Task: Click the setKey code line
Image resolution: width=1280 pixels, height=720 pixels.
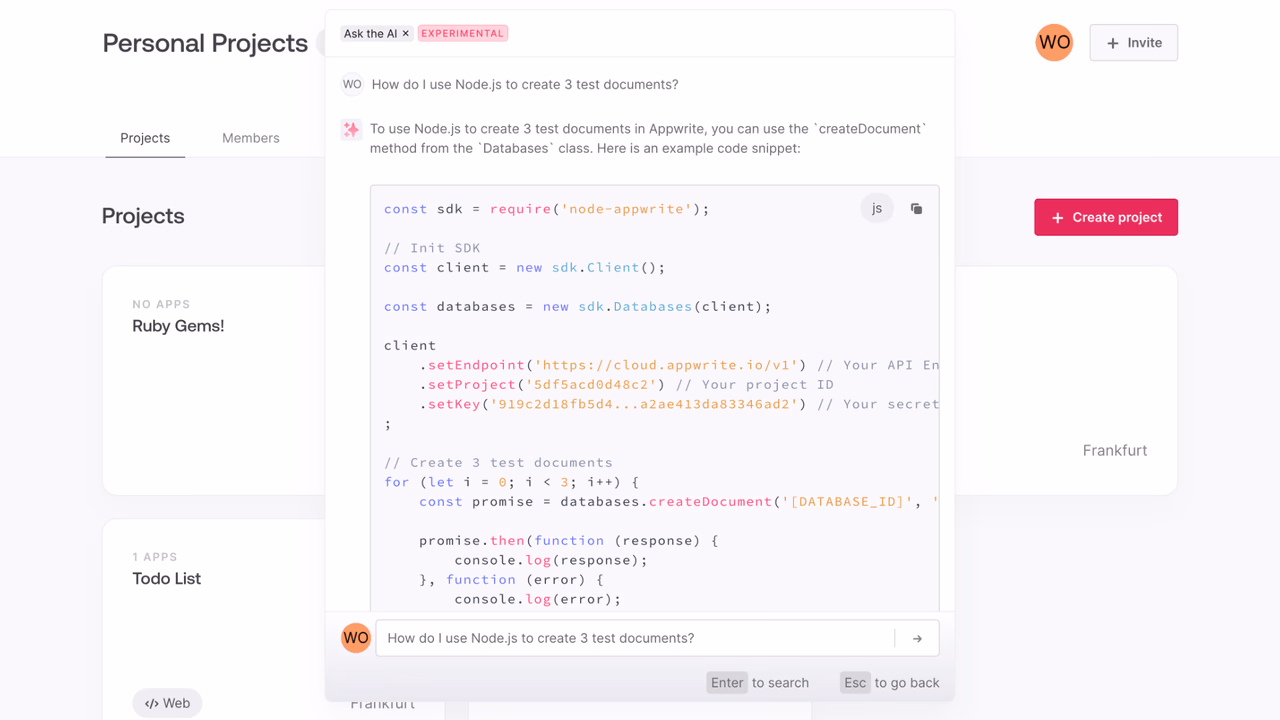Action: pyautogui.click(x=679, y=404)
